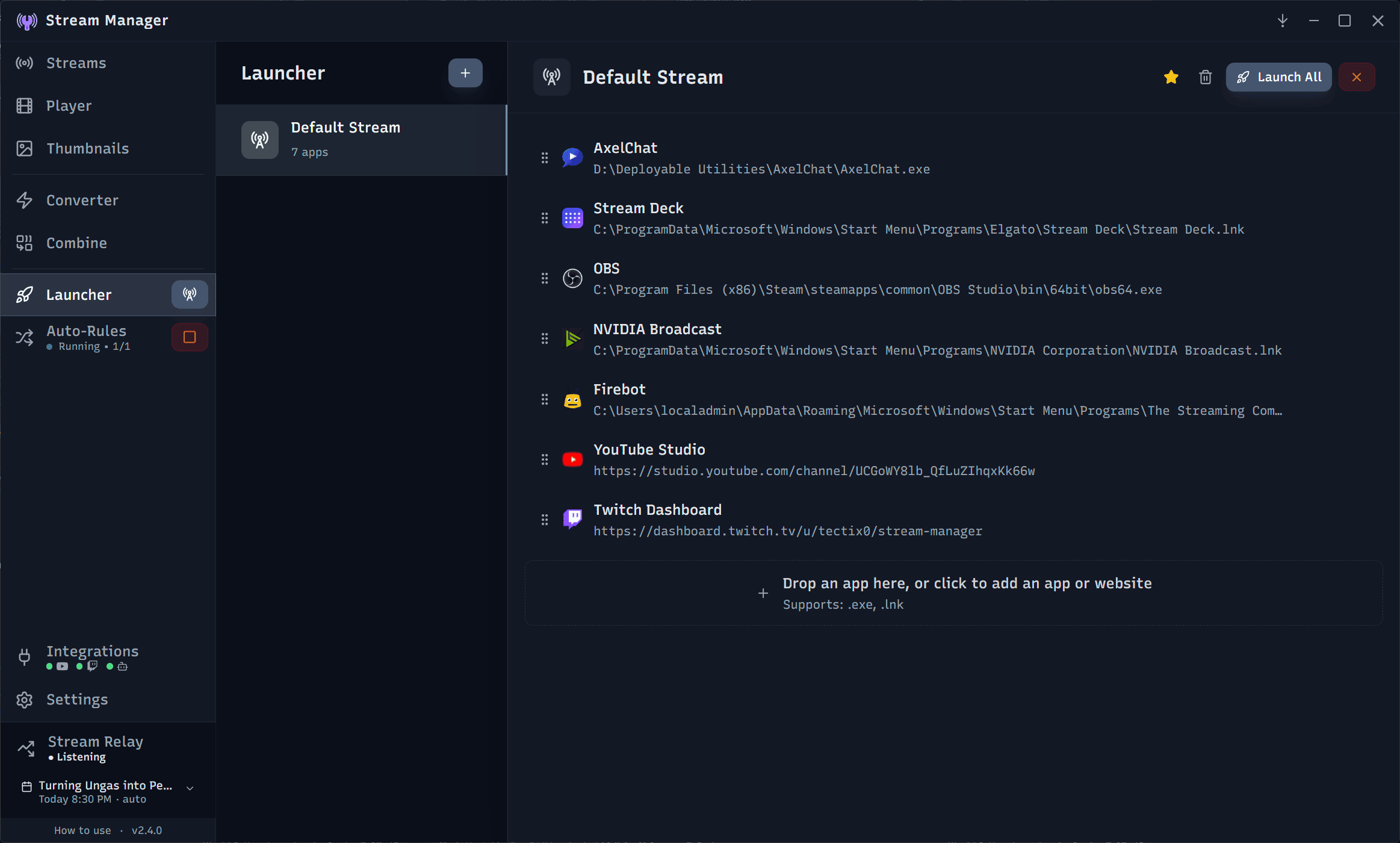Grab the Twitch Dashboard drag handle
The height and width of the screenshot is (843, 1400).
545,520
